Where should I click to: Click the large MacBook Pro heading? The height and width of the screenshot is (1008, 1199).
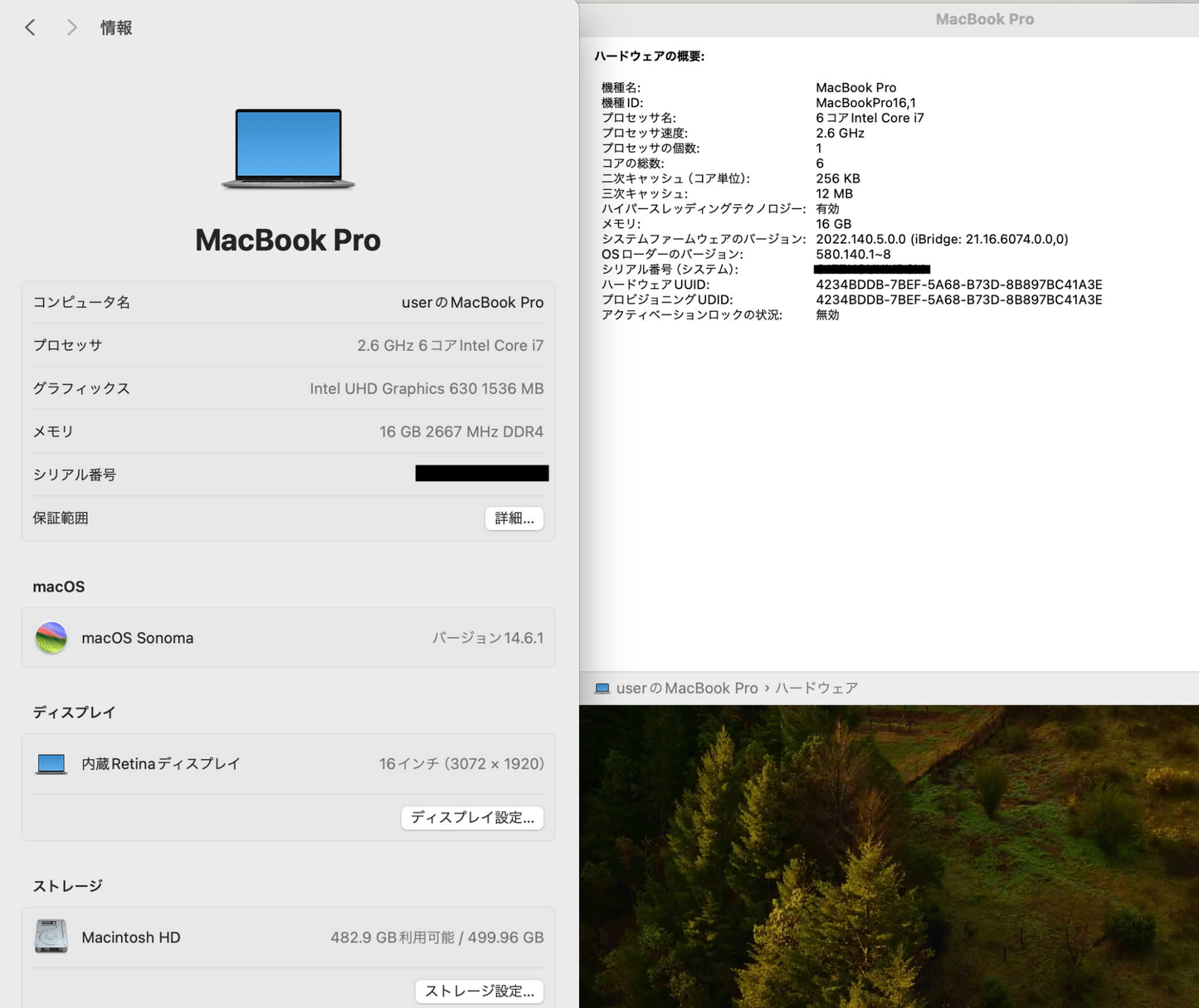[288, 240]
